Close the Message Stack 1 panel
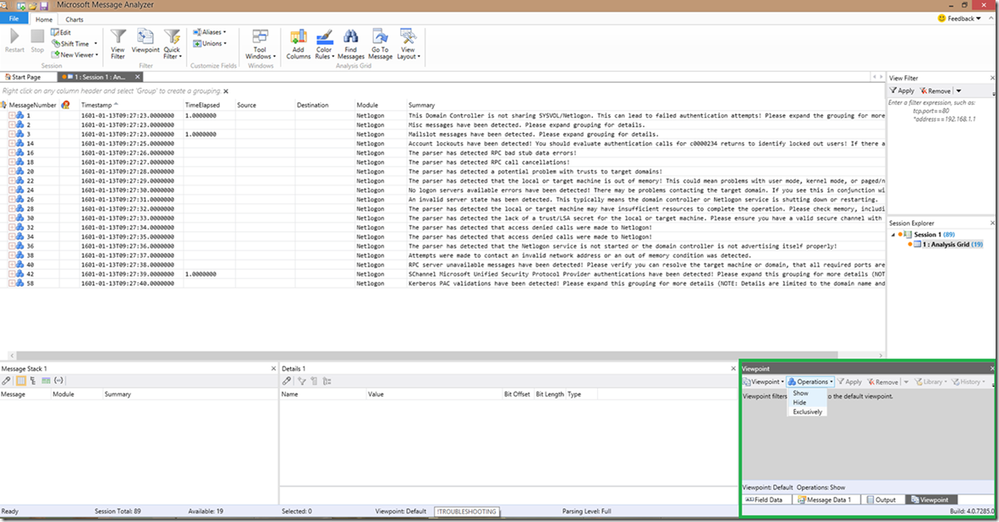The image size is (999, 522). [x=274, y=368]
